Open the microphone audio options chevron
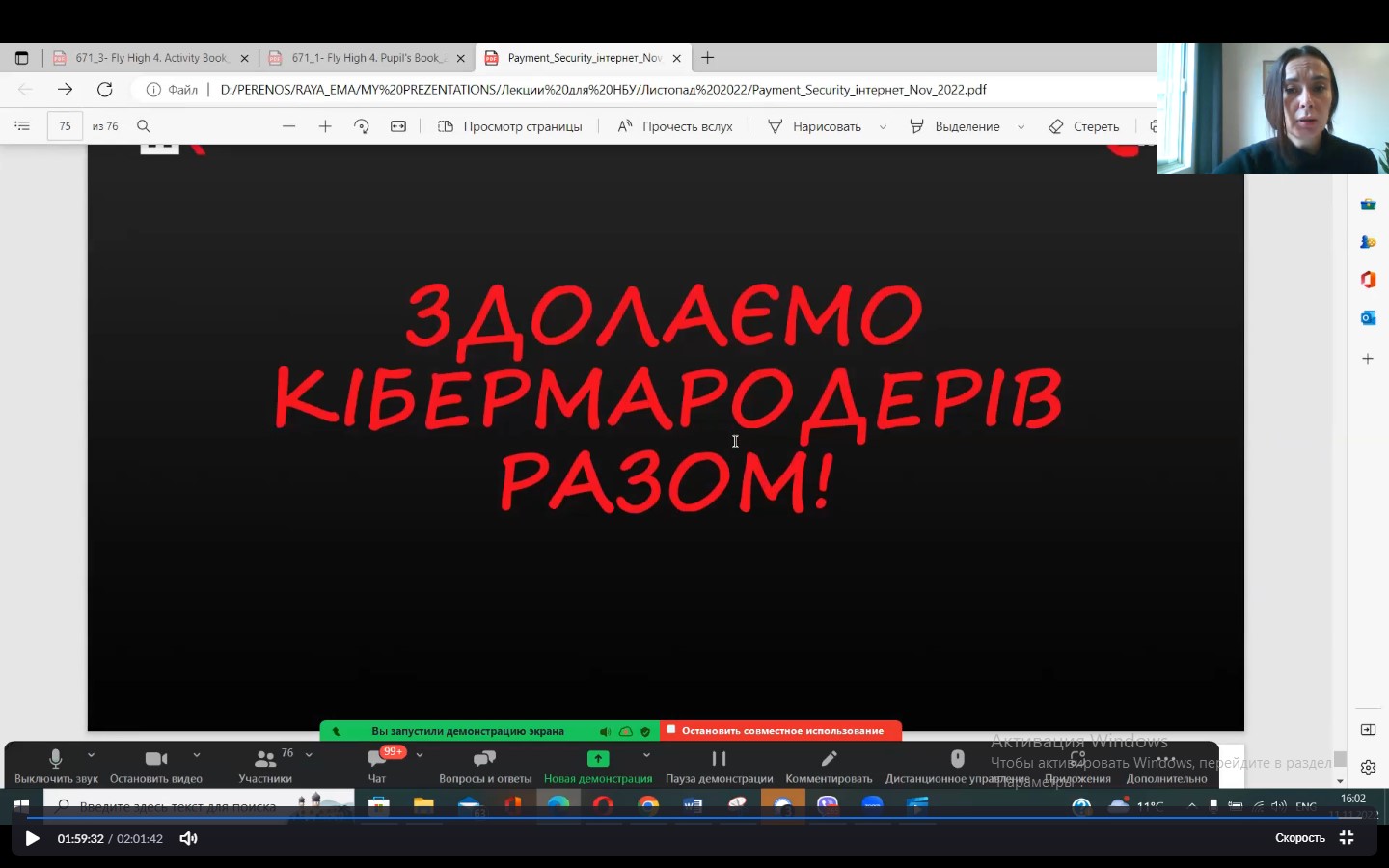1389x868 pixels. click(x=92, y=755)
